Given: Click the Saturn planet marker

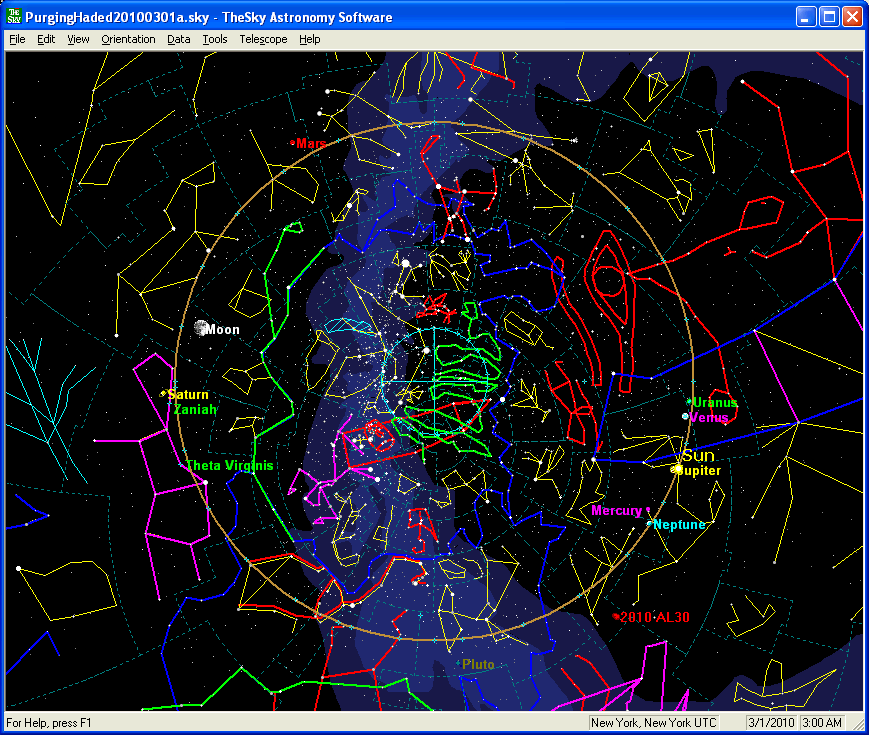Looking at the screenshot, I should [x=163, y=394].
